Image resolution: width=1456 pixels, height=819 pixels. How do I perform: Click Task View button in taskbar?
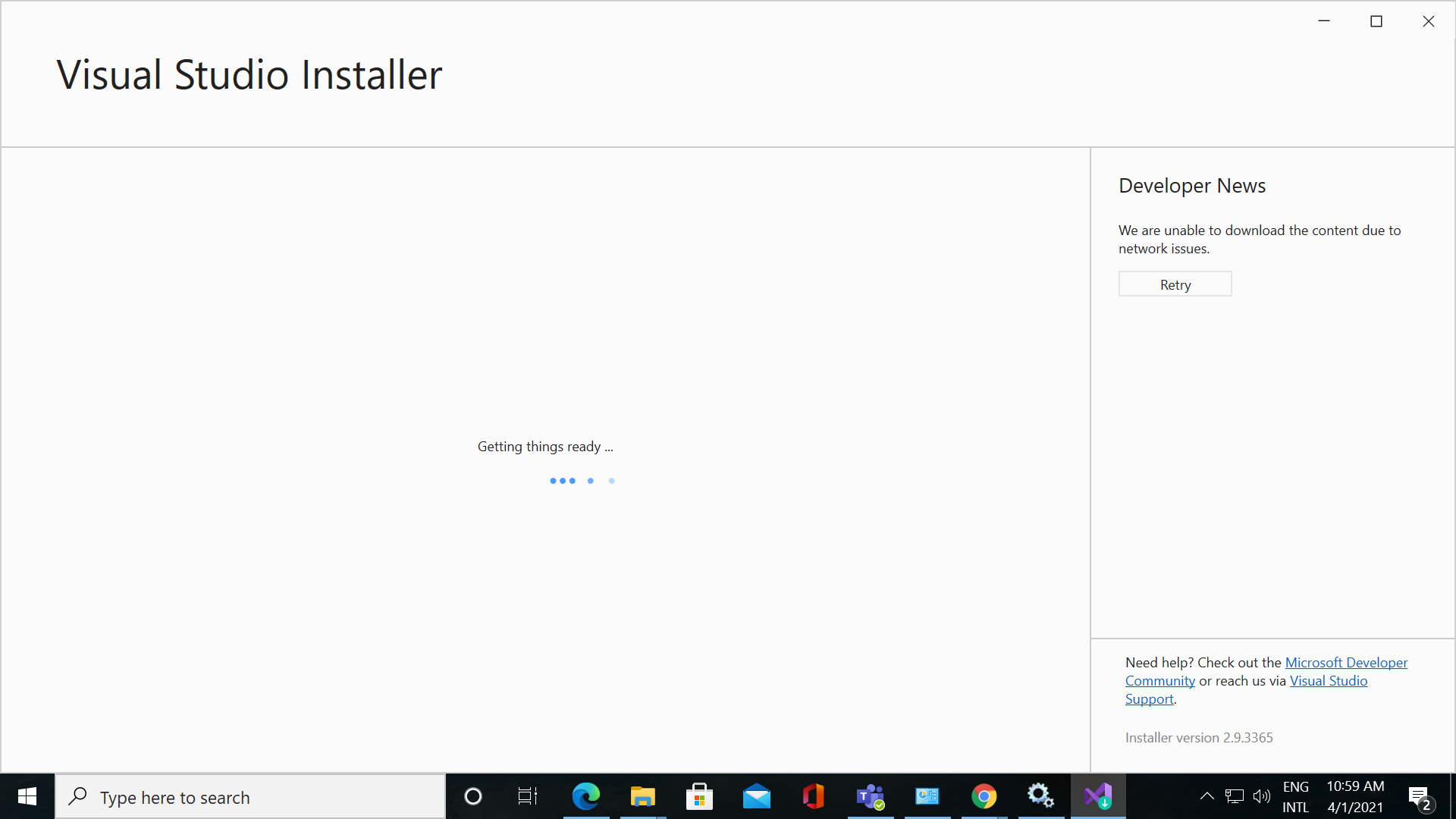click(x=528, y=796)
